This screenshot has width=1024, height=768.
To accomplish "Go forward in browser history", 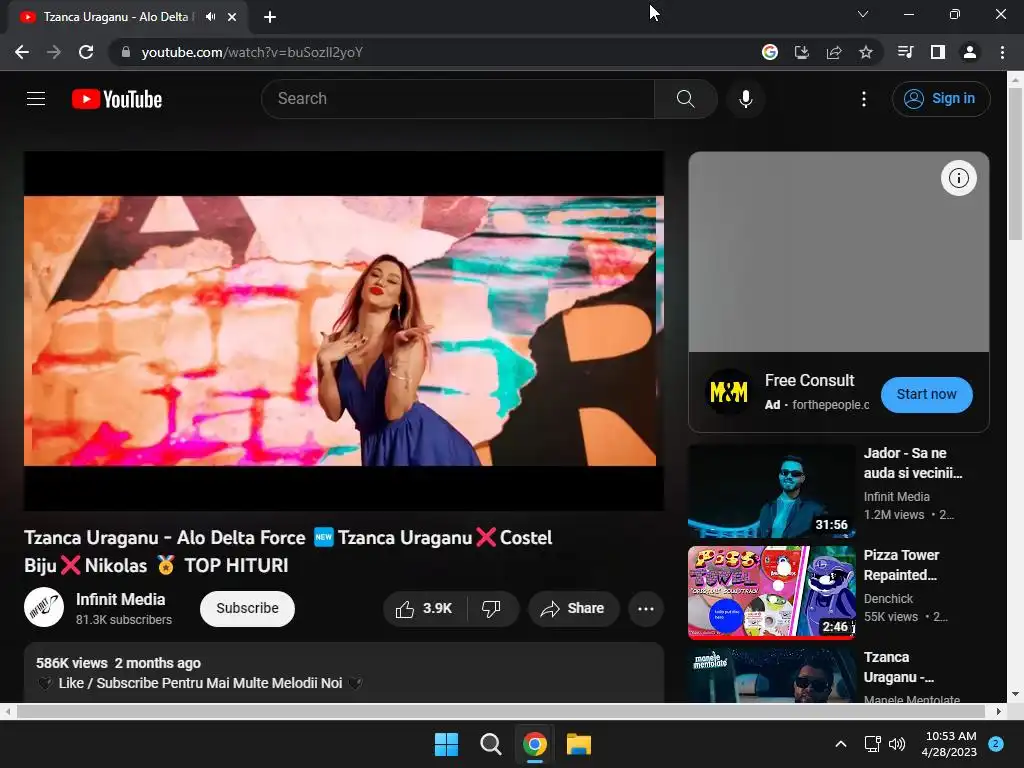I will [x=54, y=52].
